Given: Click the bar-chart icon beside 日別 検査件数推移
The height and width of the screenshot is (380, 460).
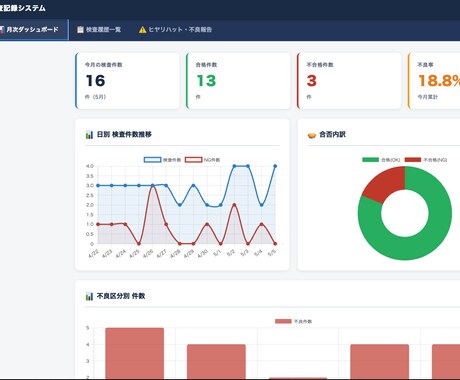Looking at the screenshot, I should click(x=89, y=135).
